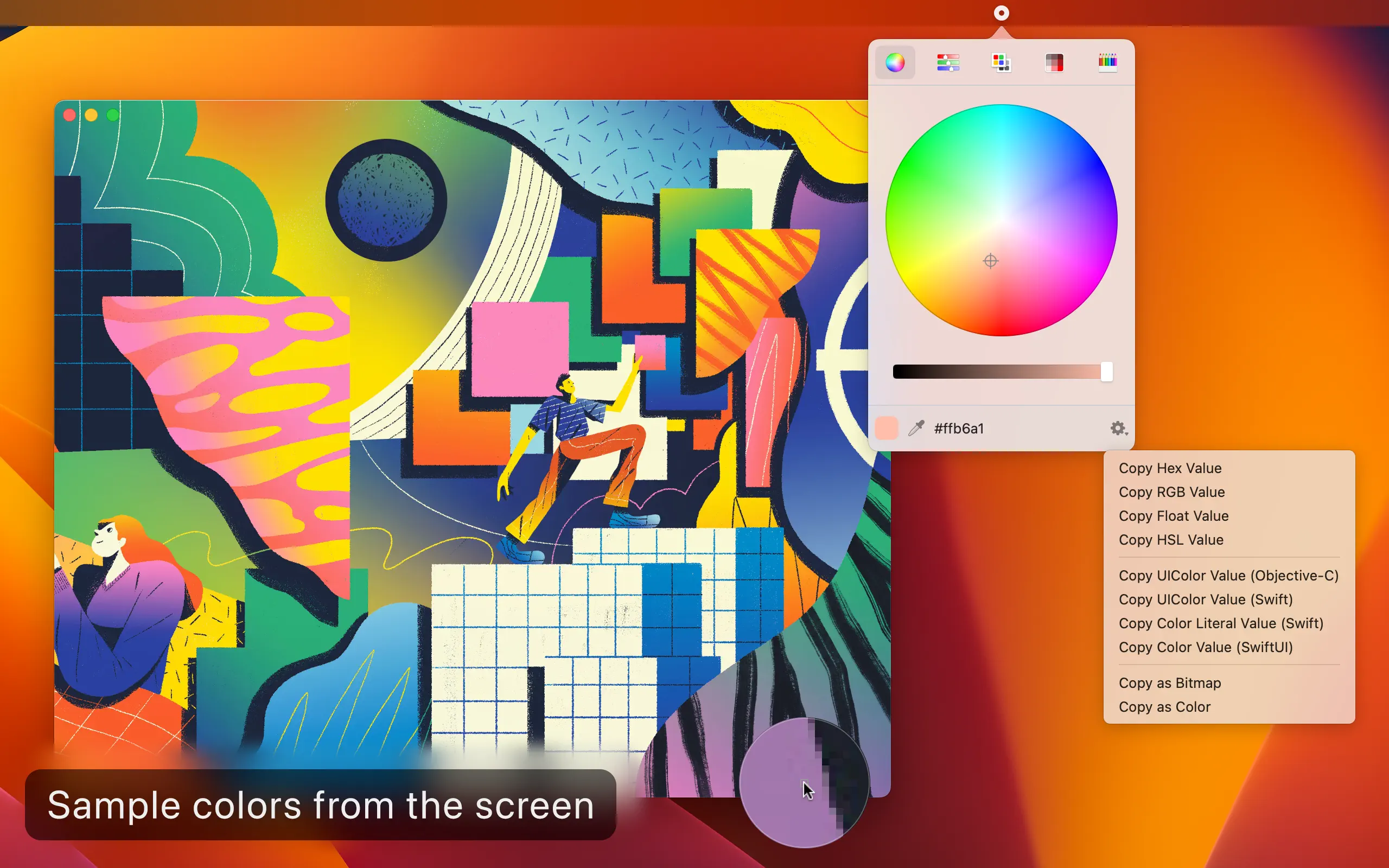Select Copy Float Value
The height and width of the screenshot is (868, 1389).
tap(1173, 516)
